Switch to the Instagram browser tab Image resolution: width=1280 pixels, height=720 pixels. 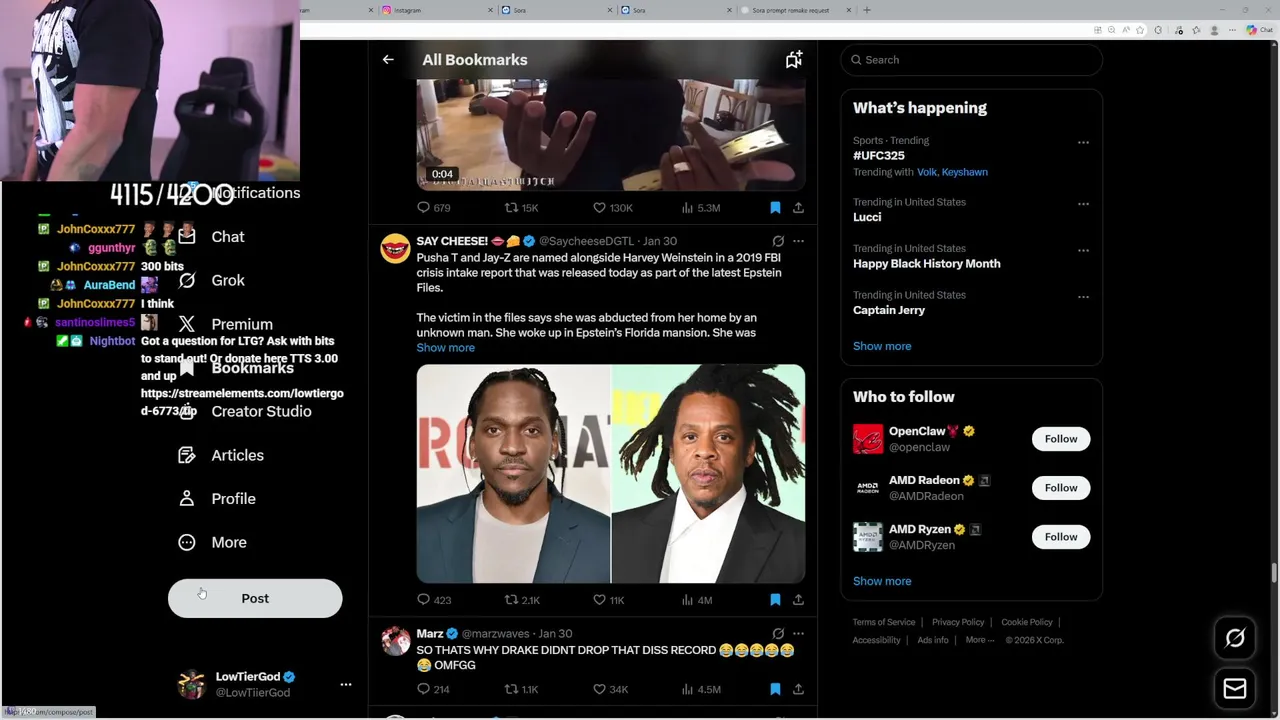click(435, 10)
